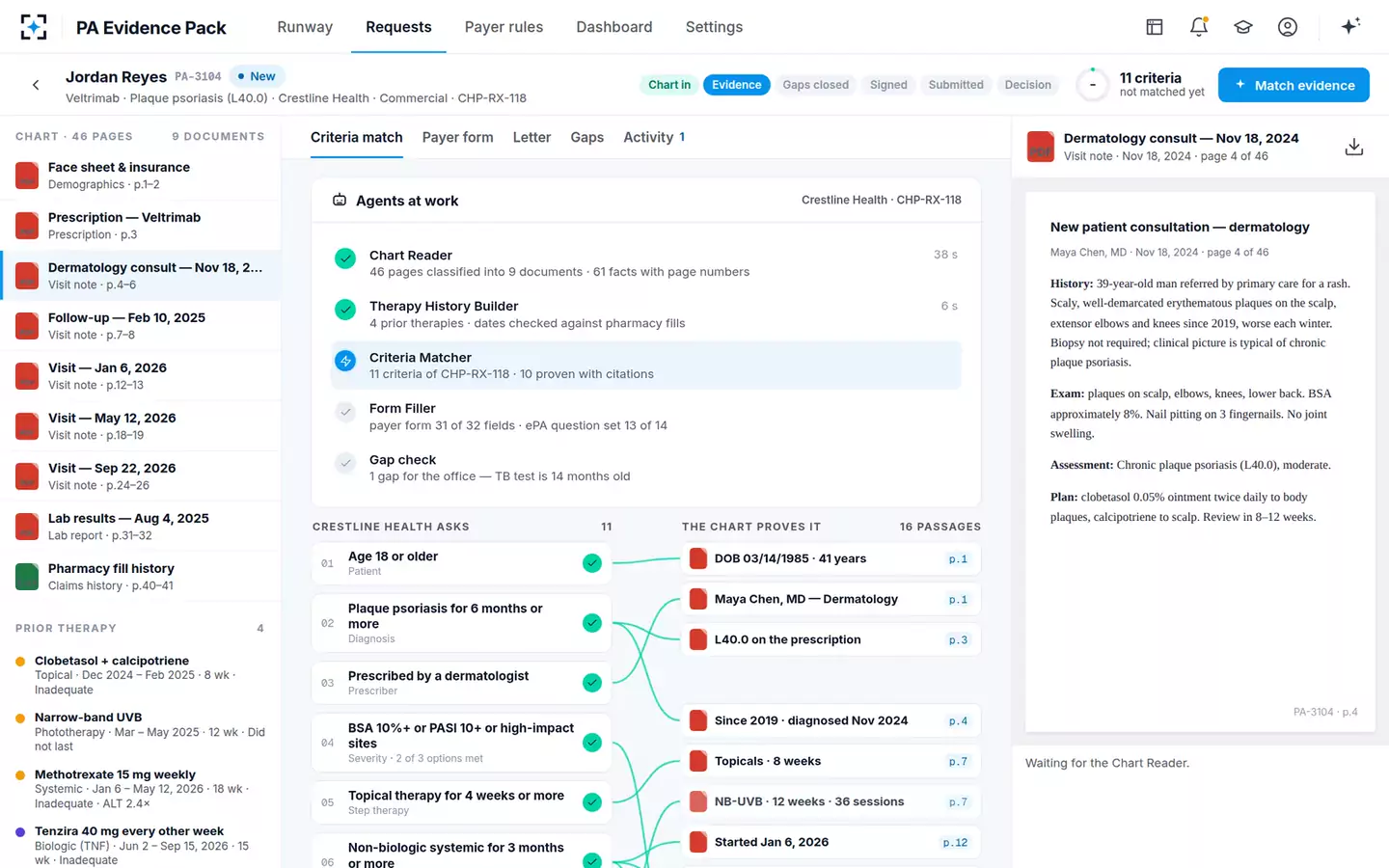The width and height of the screenshot is (1389, 868).
Task: Open the Activity tab
Action: (654, 137)
